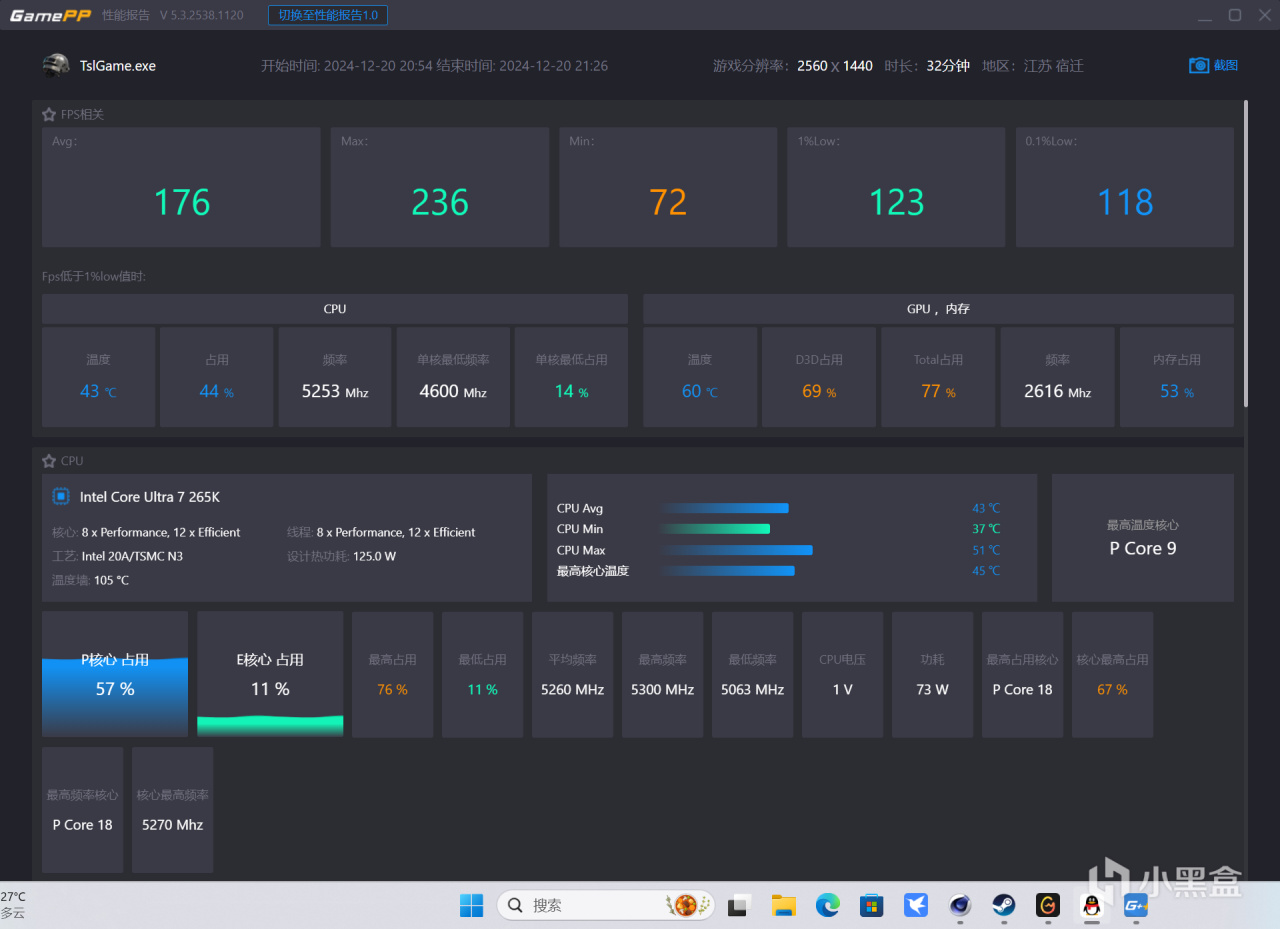Open File Explorer from the taskbar
The height and width of the screenshot is (929, 1280).
point(783,905)
